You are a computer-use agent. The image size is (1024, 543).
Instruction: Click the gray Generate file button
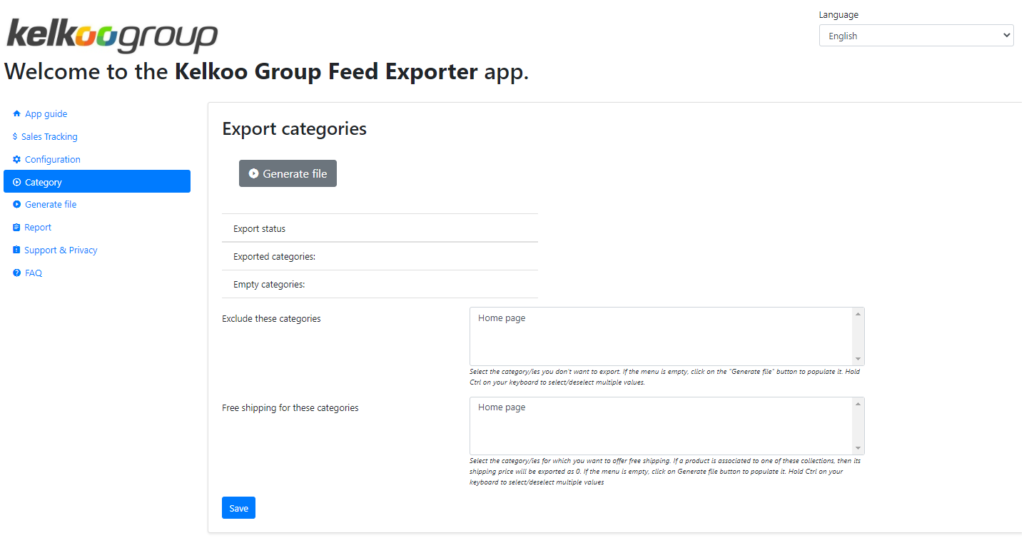[287, 174]
